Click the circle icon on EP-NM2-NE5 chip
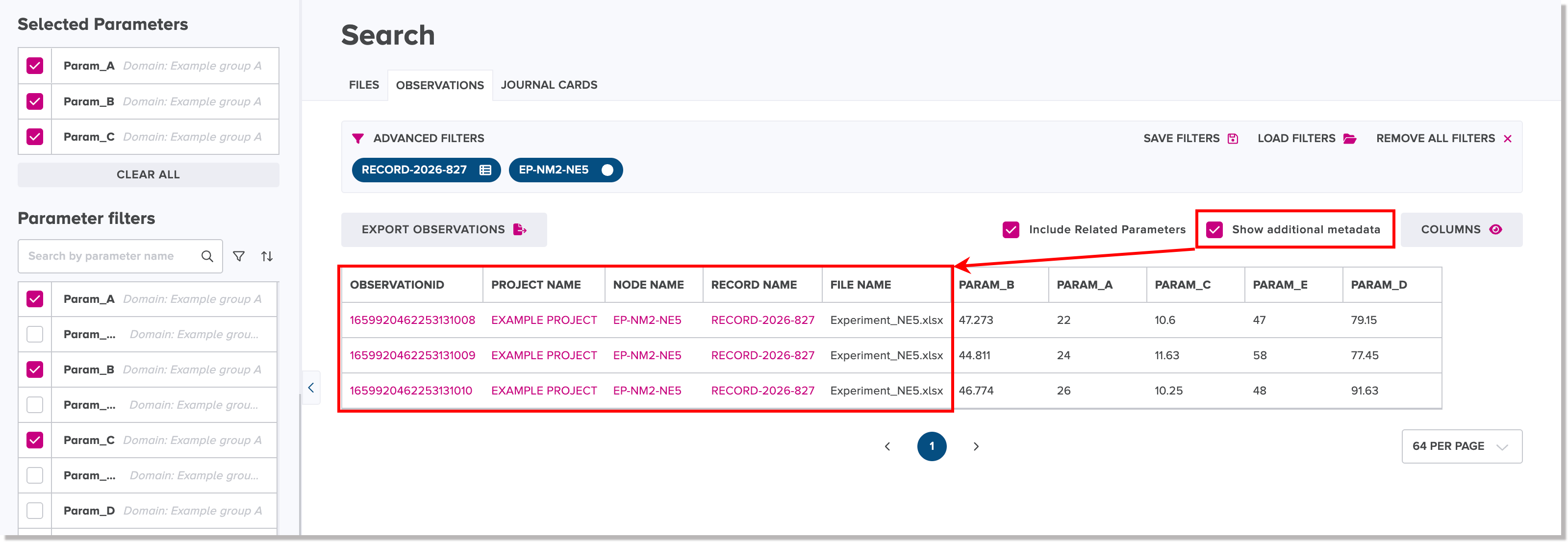 [607, 171]
